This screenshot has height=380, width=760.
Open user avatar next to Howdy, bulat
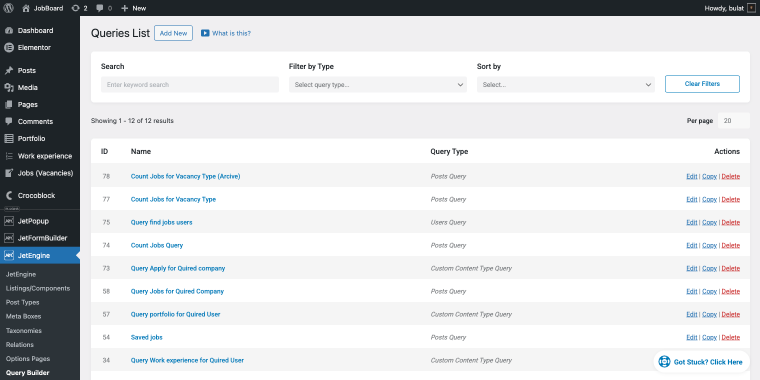(751, 8)
